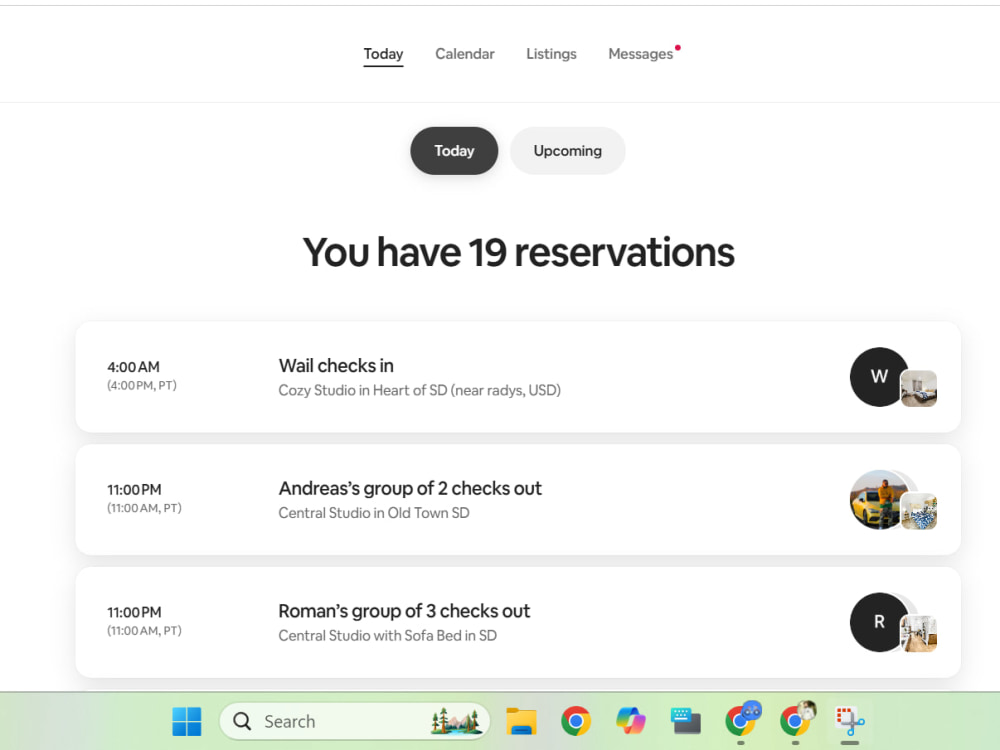The height and width of the screenshot is (750, 1000).
Task: Open the Messages tab
Action: (x=641, y=54)
